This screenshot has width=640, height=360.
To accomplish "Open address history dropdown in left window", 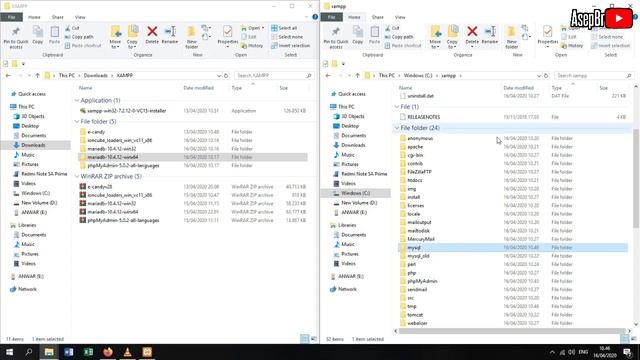I will pos(219,76).
